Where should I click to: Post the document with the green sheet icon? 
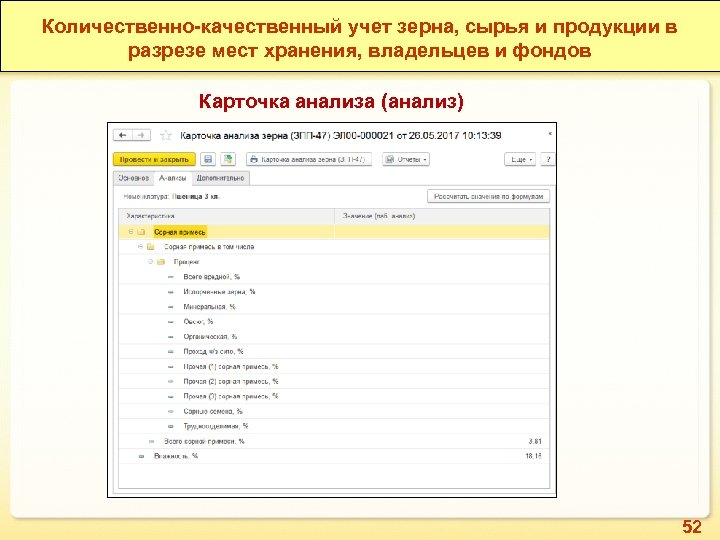(x=228, y=159)
